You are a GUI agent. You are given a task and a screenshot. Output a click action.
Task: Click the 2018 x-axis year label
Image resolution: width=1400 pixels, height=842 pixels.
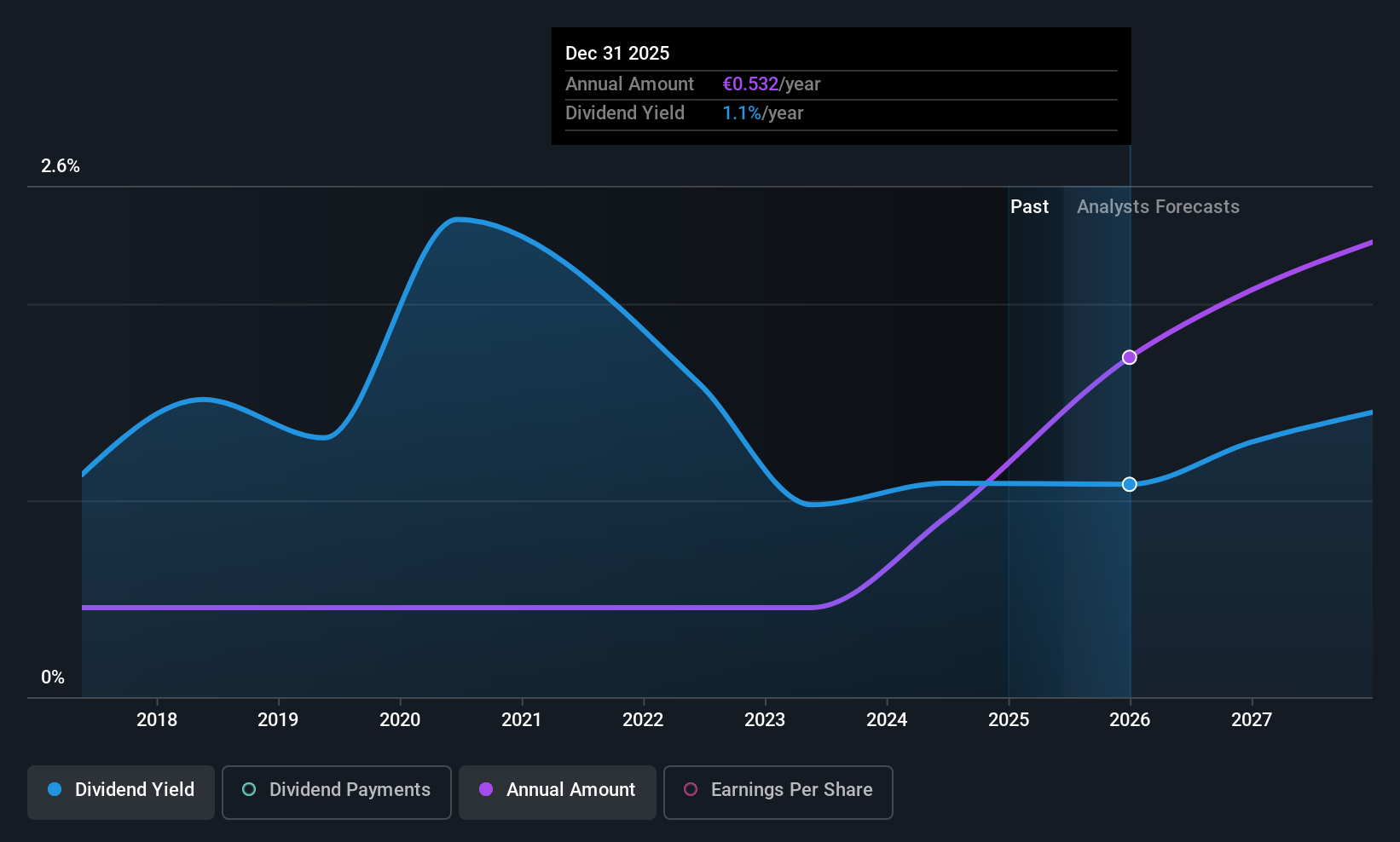point(157,720)
